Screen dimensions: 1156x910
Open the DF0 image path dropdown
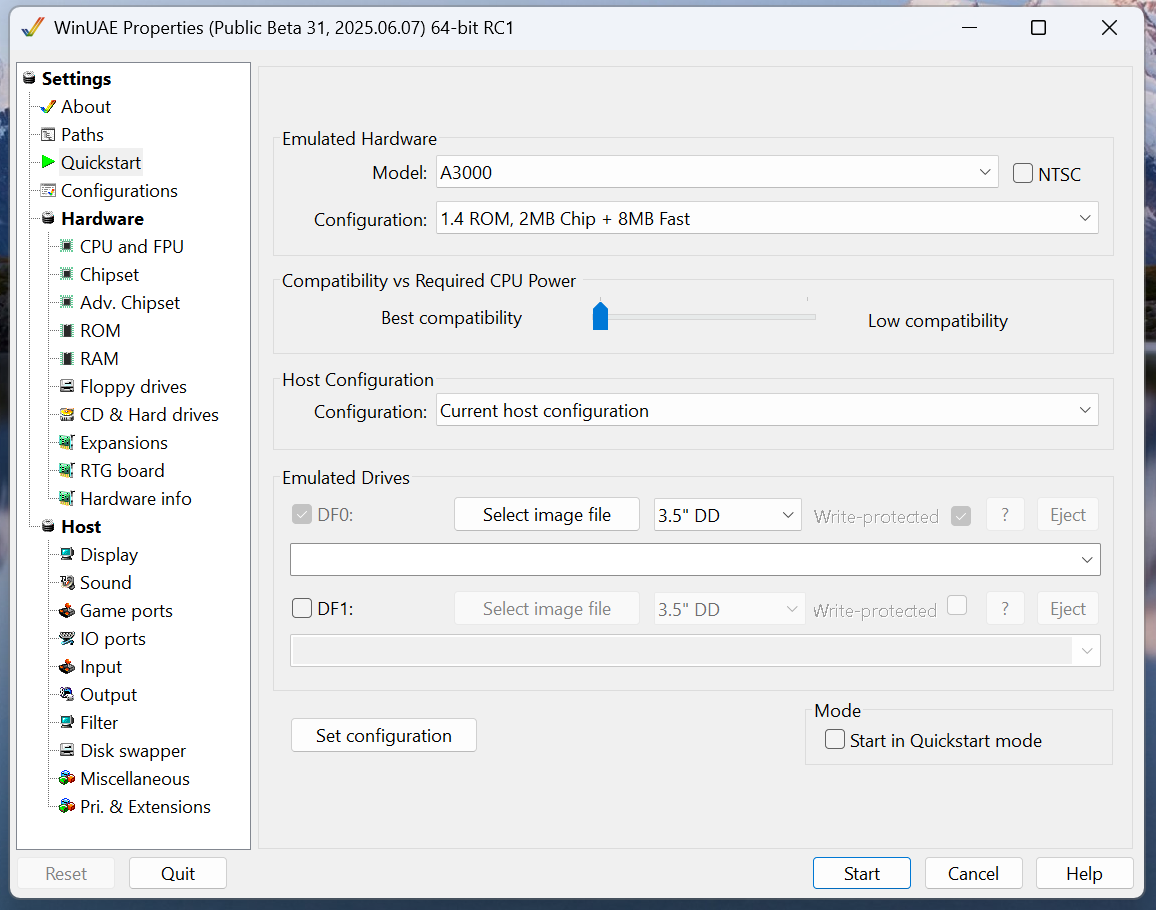(x=695, y=560)
